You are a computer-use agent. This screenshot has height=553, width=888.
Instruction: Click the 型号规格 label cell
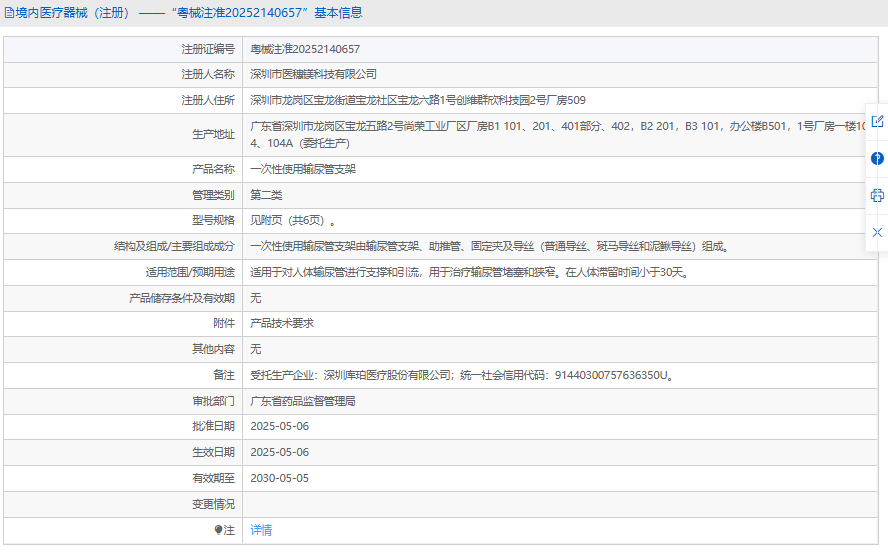[x=123, y=221]
